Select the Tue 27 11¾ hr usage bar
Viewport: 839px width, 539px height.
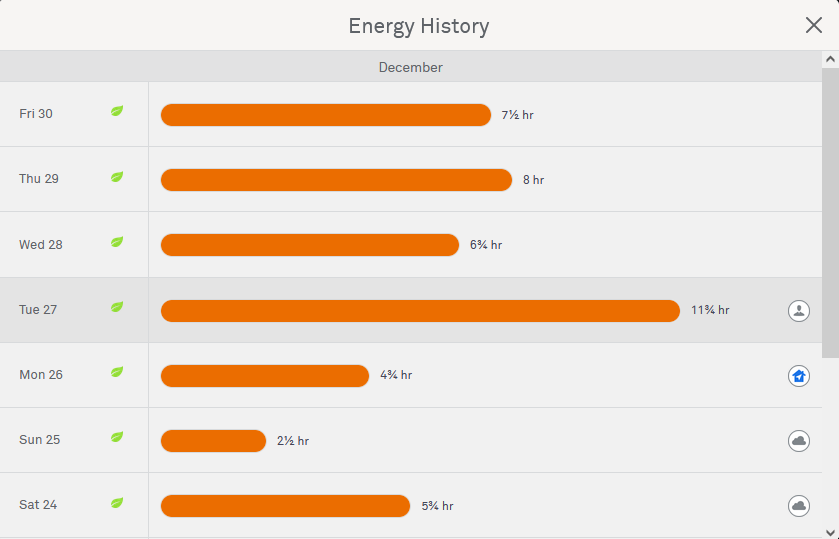[420, 311]
